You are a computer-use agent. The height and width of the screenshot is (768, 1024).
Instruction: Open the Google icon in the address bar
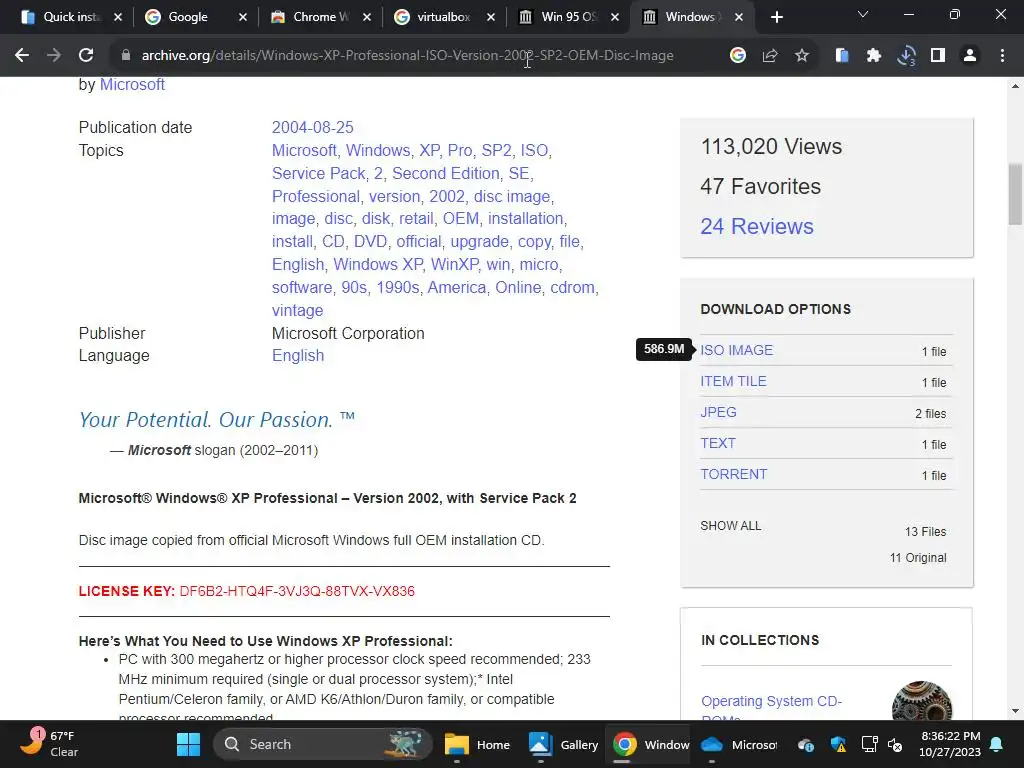click(738, 56)
